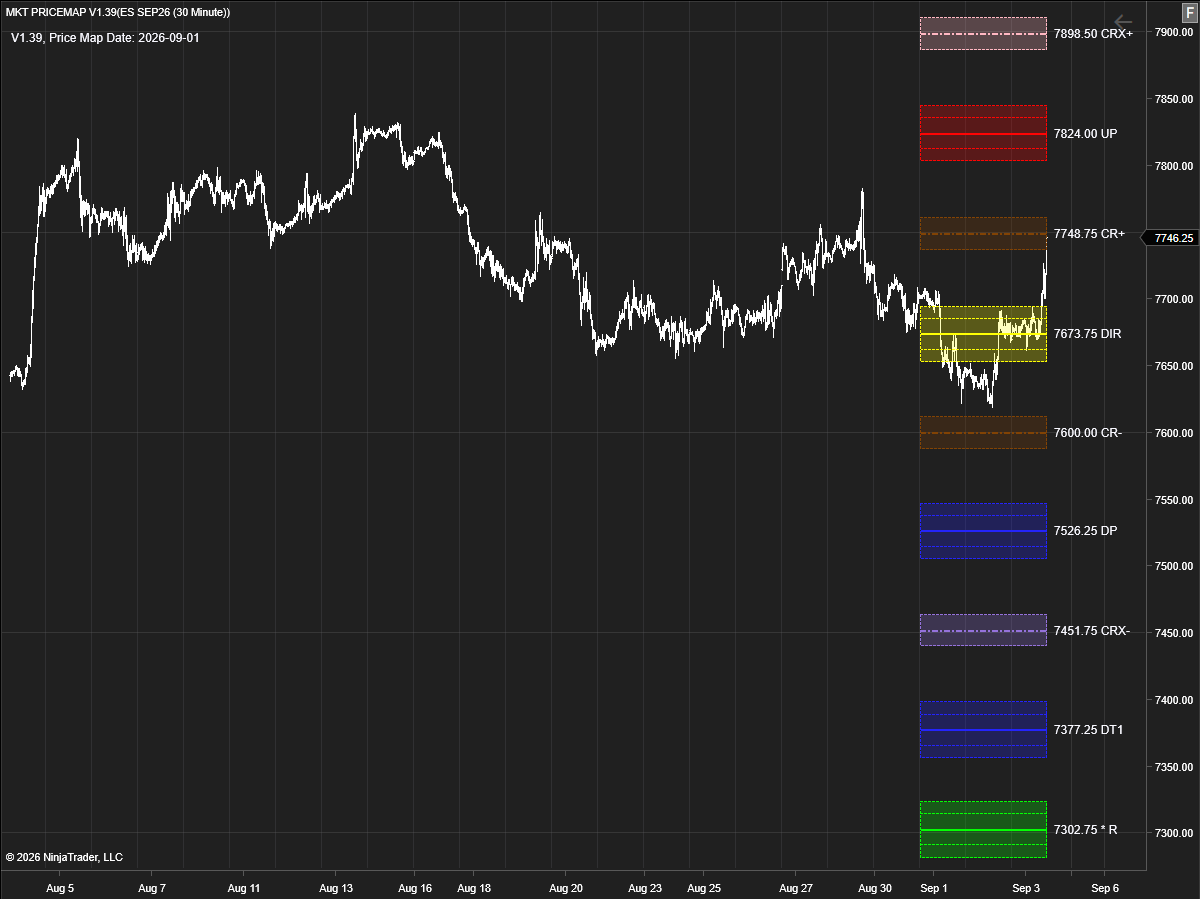
Task: Click the Aug 20 date axis label
Action: (x=566, y=888)
